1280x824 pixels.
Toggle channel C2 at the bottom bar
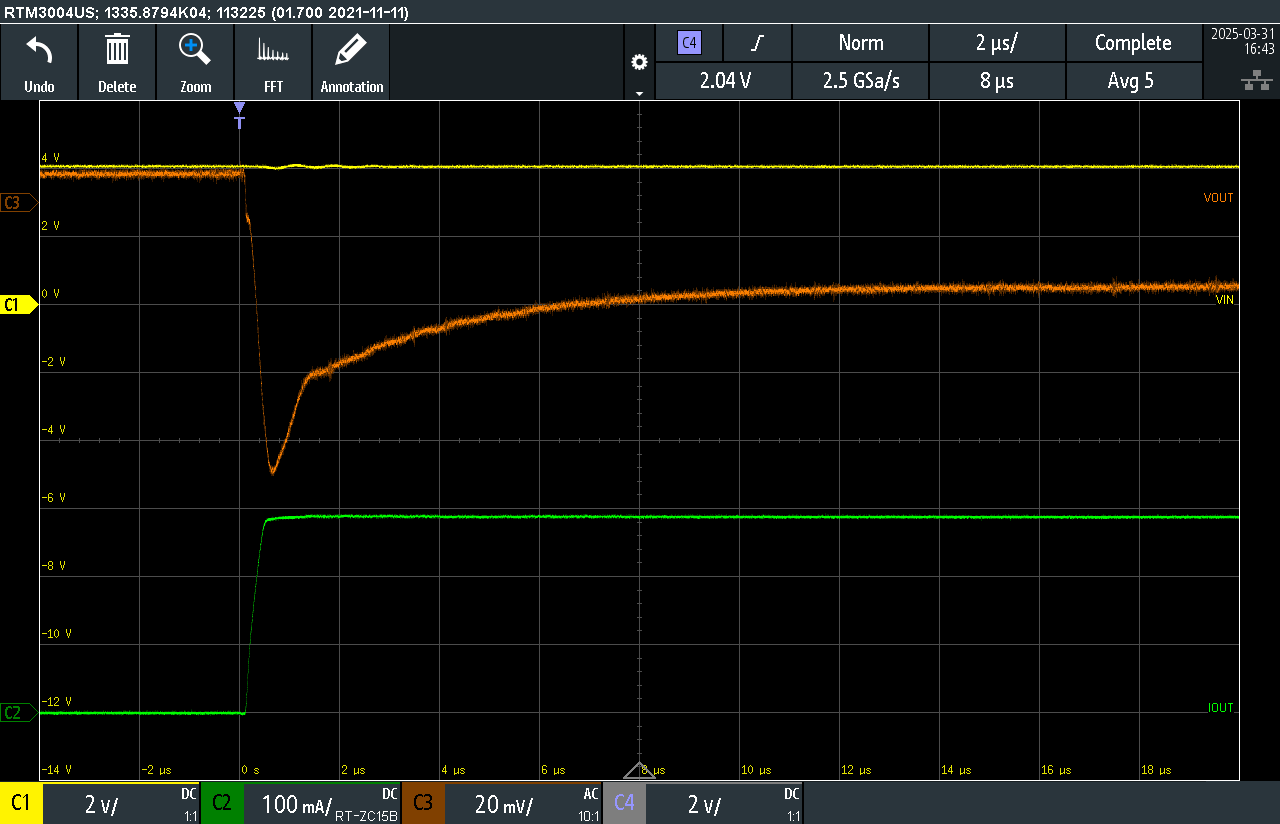221,803
